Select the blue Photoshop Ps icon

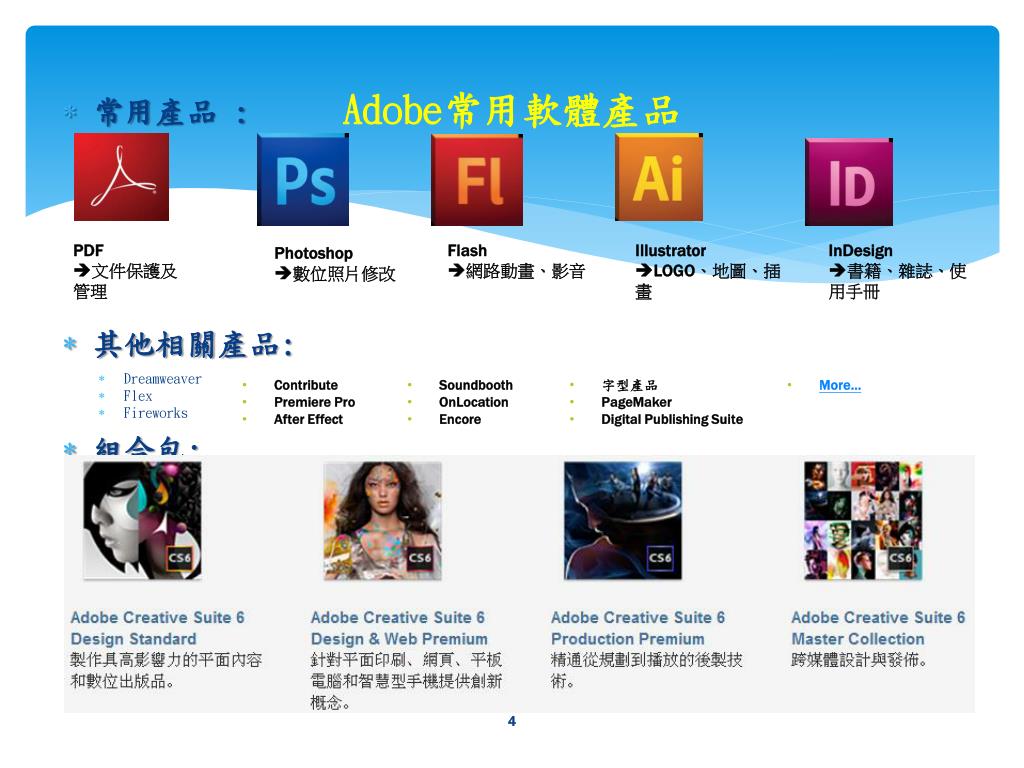pyautogui.click(x=303, y=180)
